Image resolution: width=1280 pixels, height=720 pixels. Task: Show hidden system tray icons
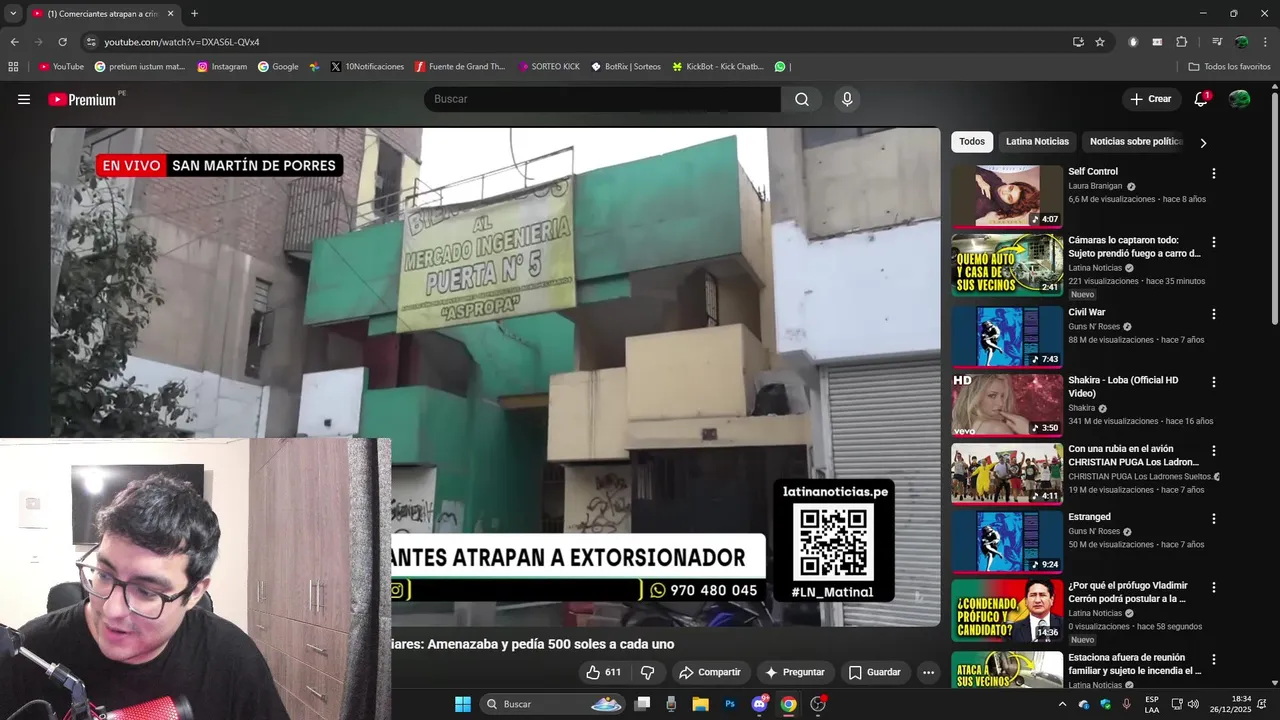click(1062, 704)
